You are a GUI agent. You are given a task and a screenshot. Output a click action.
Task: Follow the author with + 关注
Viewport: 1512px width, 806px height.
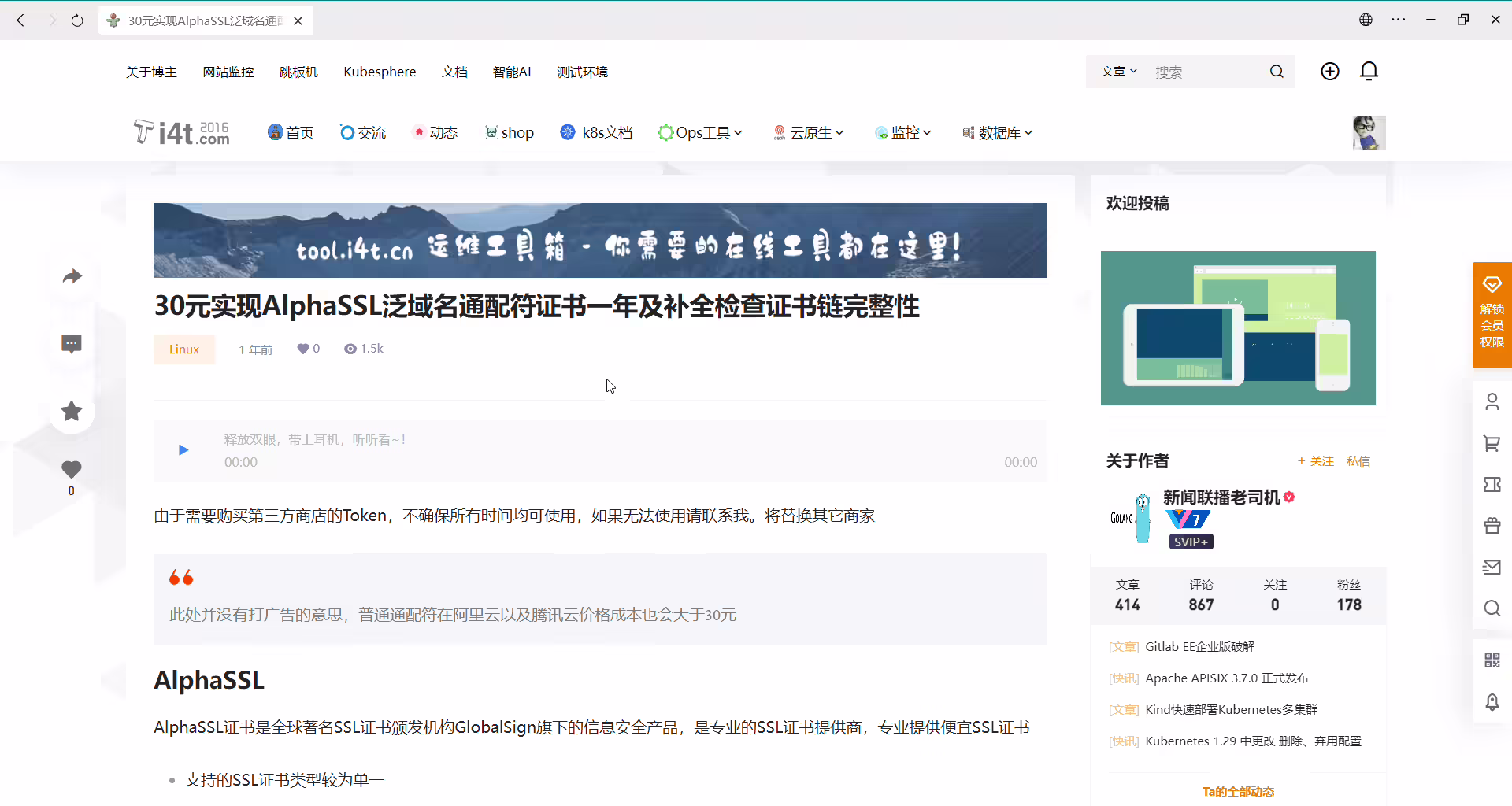(1316, 461)
